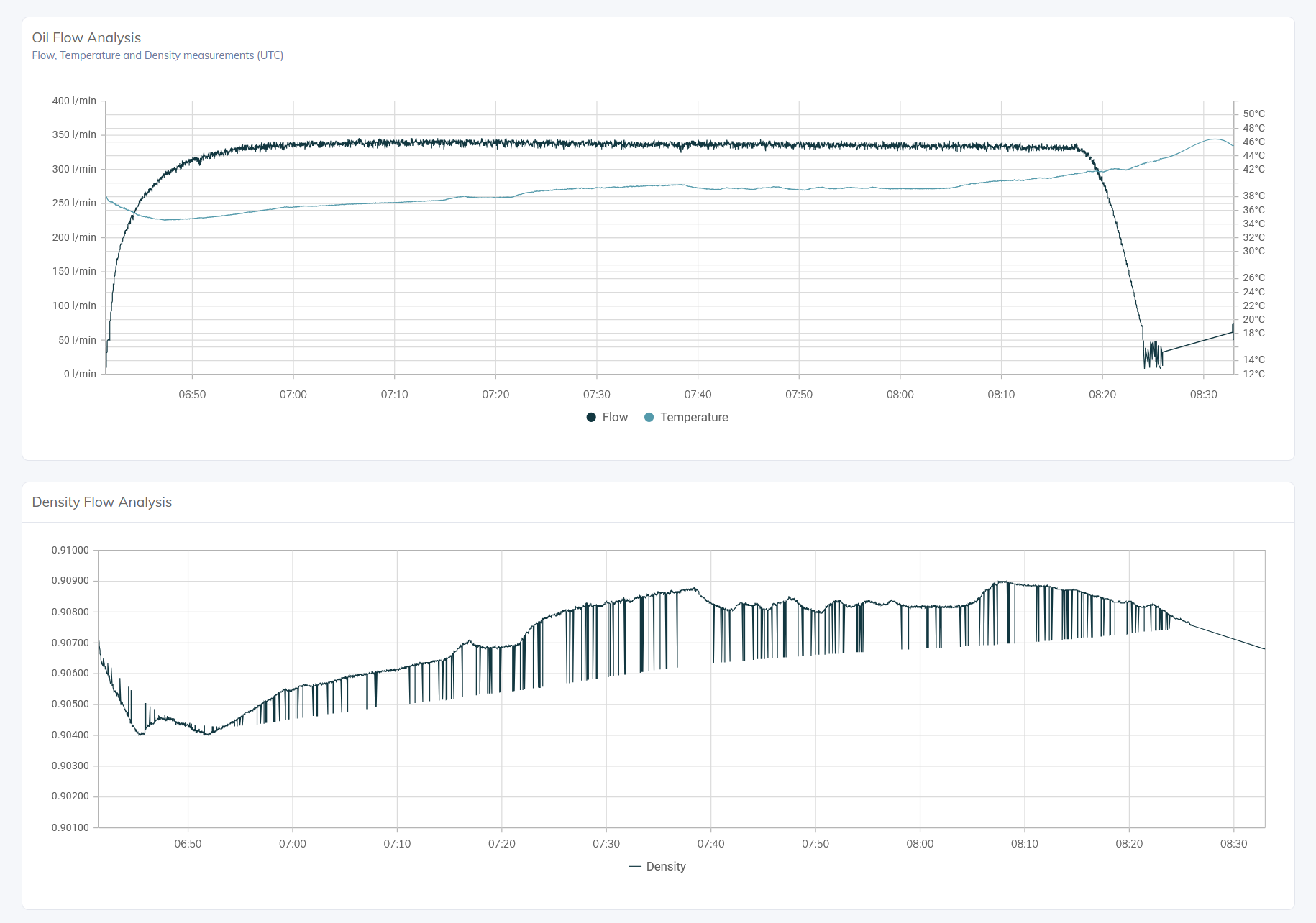The height and width of the screenshot is (923, 1316).
Task: Click 06:50 on the flow chart axis
Action: click(x=192, y=395)
